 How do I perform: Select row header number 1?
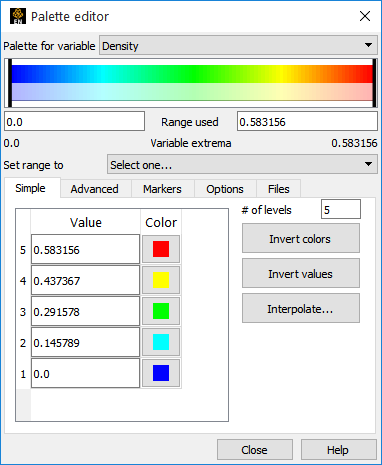(x=23, y=373)
